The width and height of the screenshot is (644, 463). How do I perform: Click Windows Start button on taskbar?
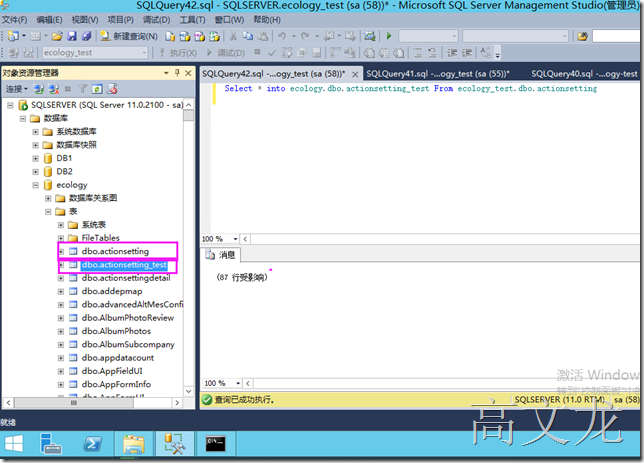[14, 444]
